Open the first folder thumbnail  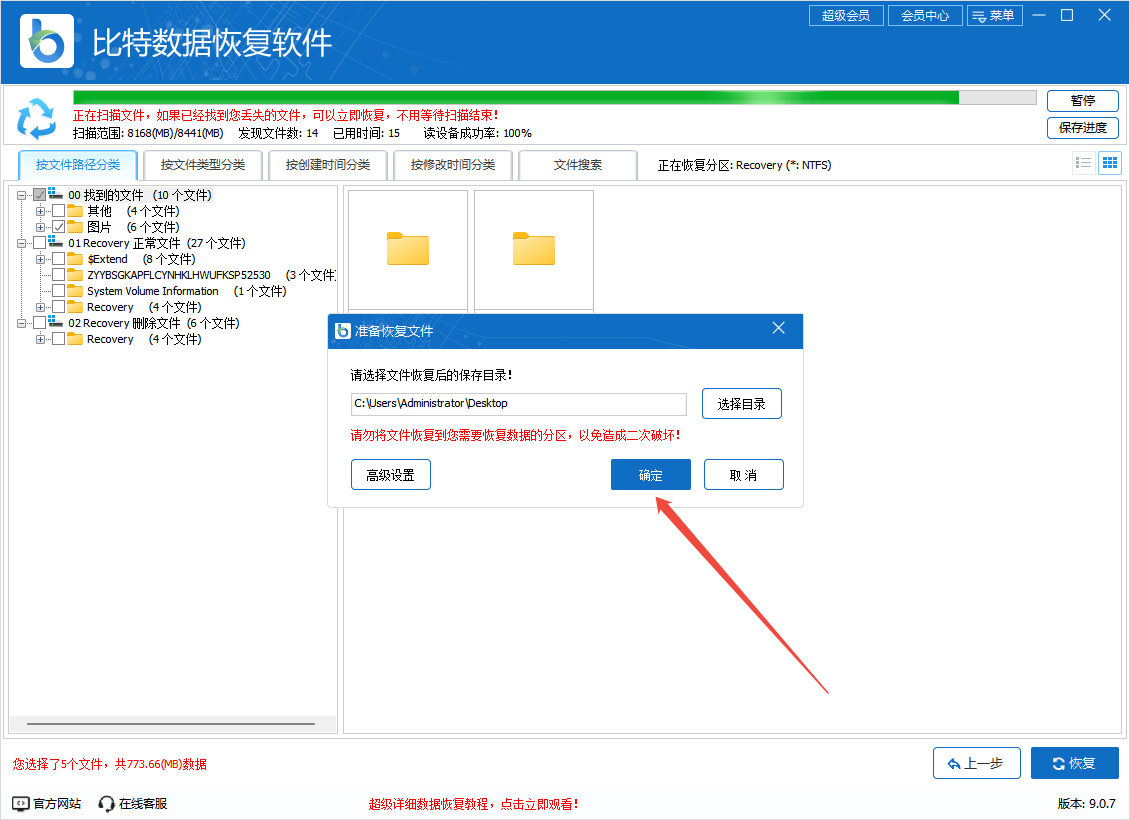click(408, 250)
